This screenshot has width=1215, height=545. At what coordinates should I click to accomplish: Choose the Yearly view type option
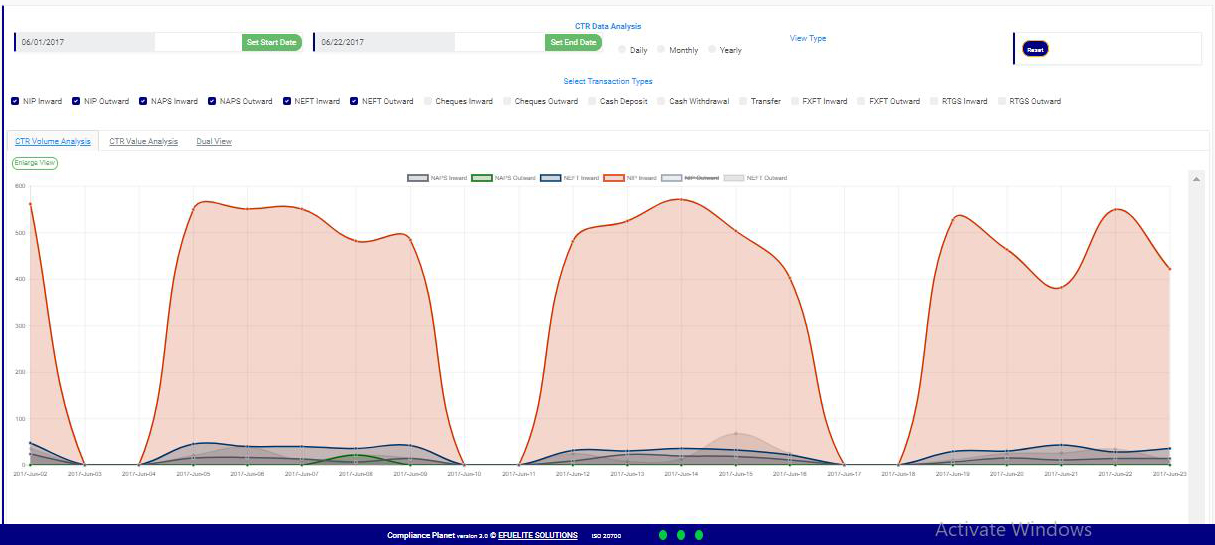(712, 50)
